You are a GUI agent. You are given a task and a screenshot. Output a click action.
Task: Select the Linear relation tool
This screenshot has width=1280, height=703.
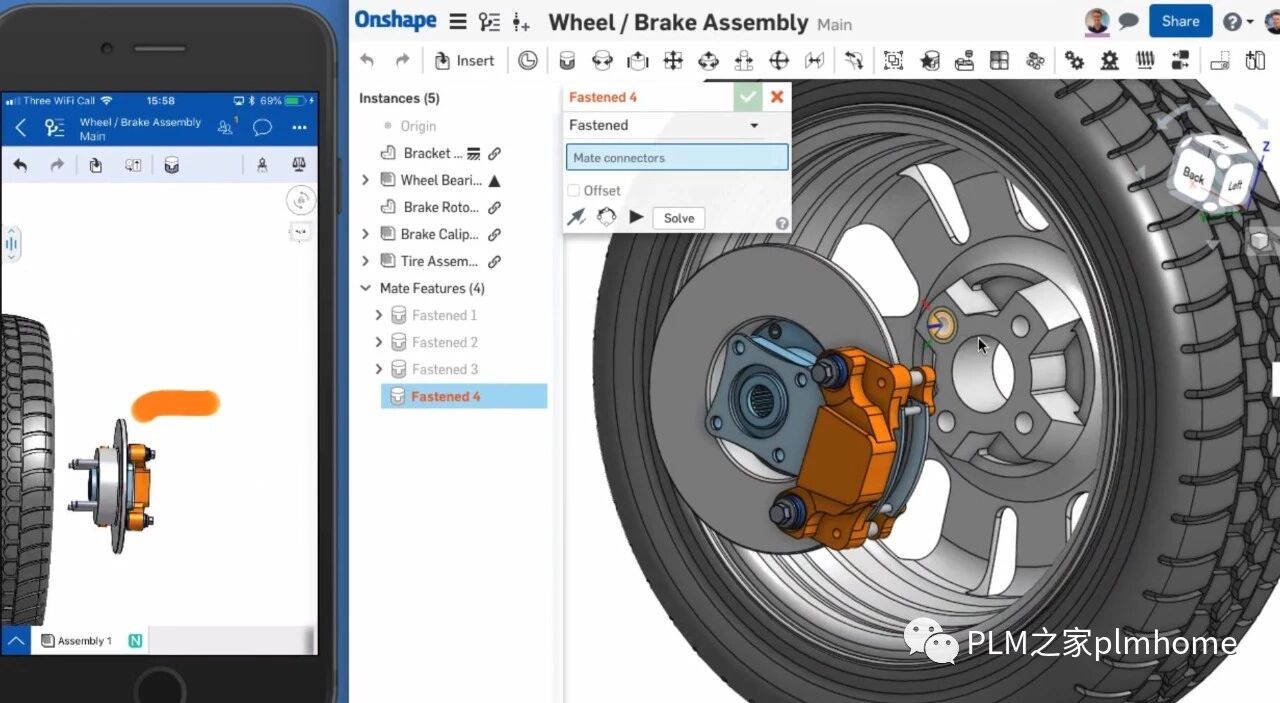1180,61
